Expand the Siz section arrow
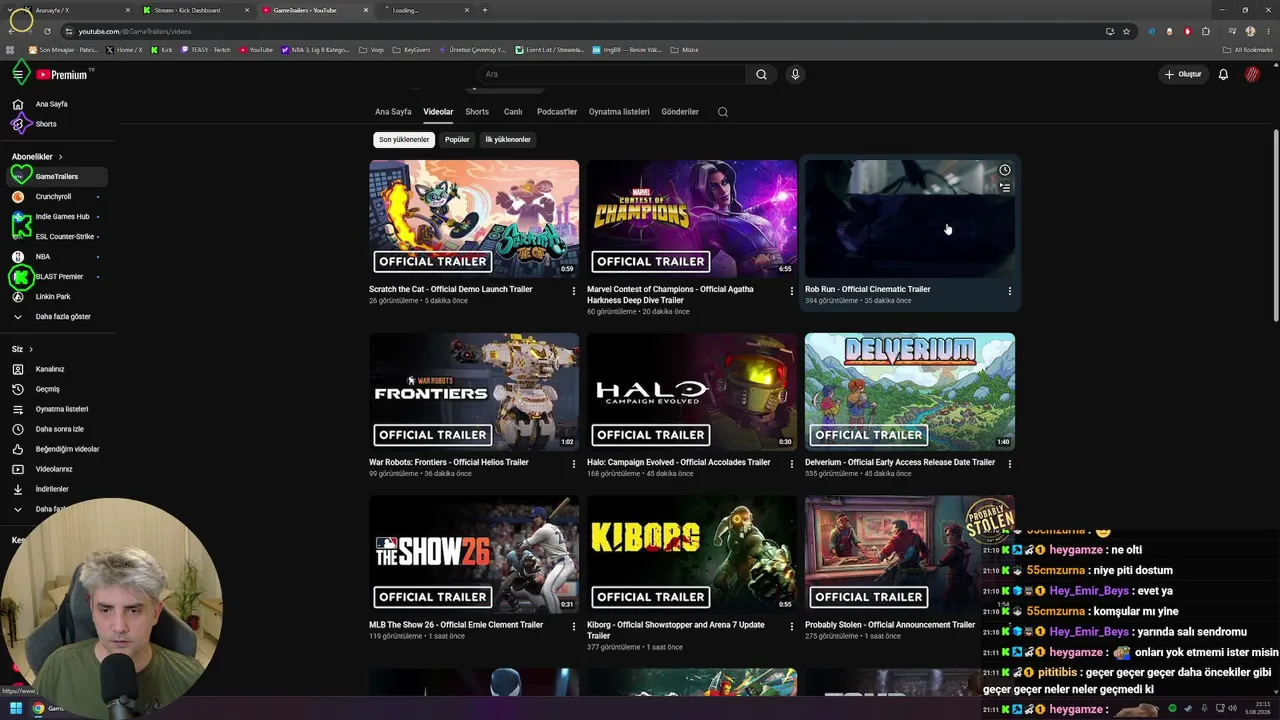Image resolution: width=1280 pixels, height=720 pixels. (x=31, y=349)
